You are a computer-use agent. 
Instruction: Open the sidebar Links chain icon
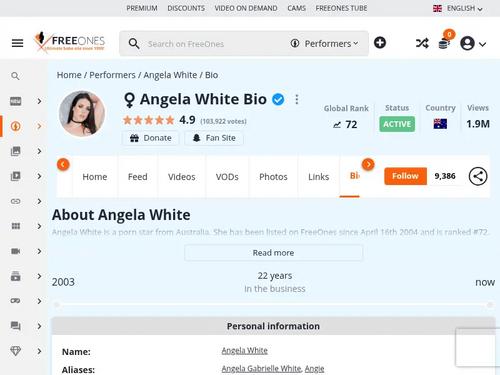coord(16,201)
